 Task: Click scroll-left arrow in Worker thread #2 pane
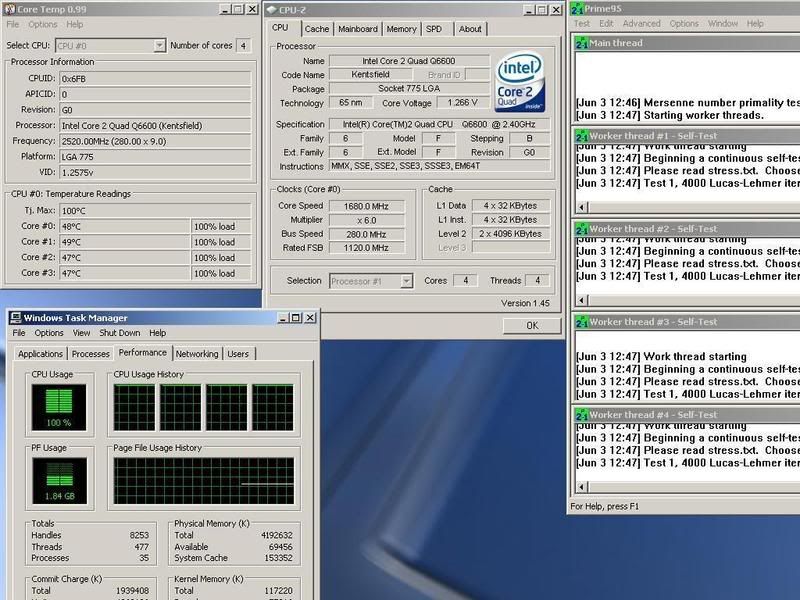click(x=582, y=300)
